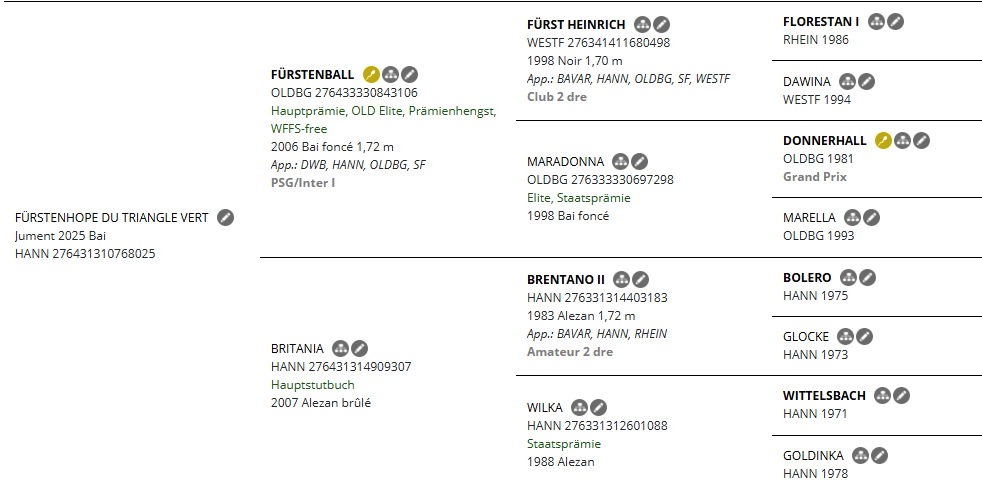982x500 pixels.
Task: Open the pedigree tree icon for Dawina
Action: pyautogui.click(x=847, y=81)
